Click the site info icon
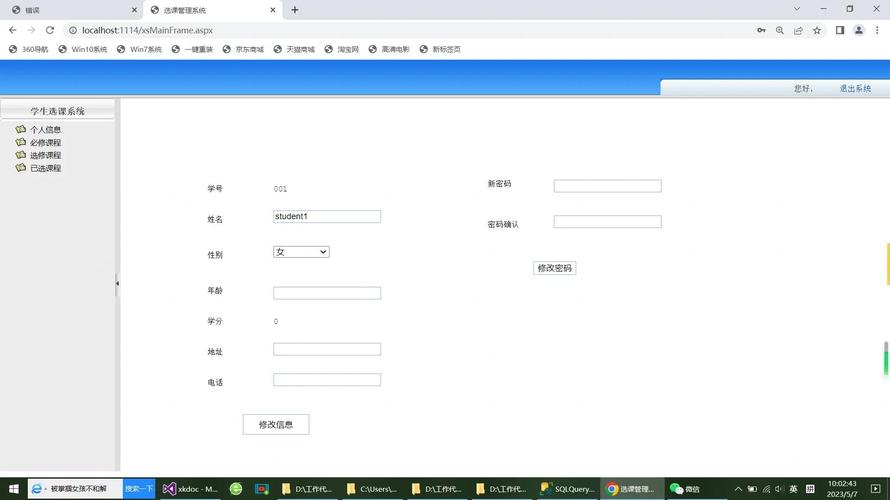Screen dimensions: 890x500 pos(73,30)
